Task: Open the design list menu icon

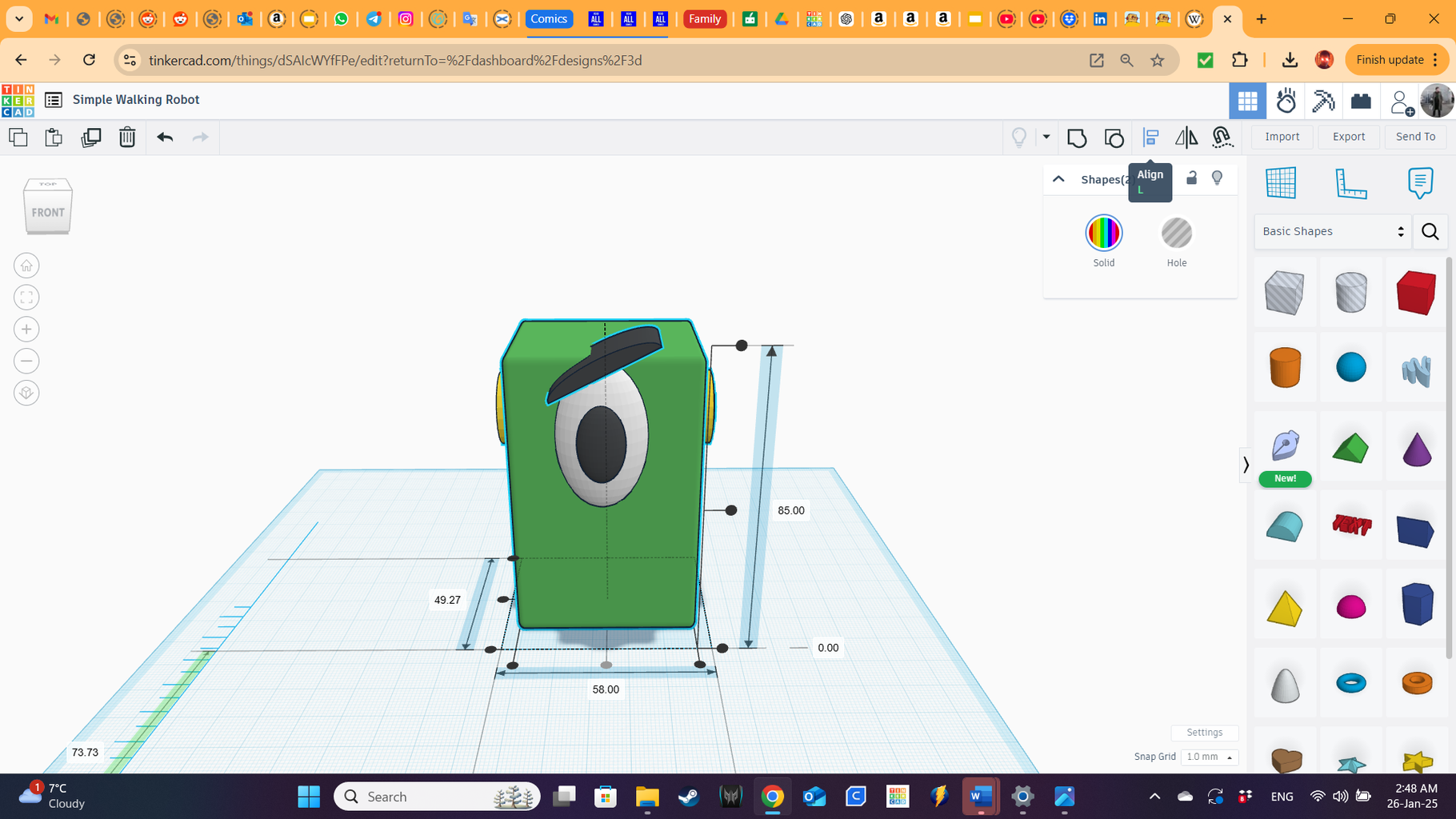Action: click(x=54, y=100)
